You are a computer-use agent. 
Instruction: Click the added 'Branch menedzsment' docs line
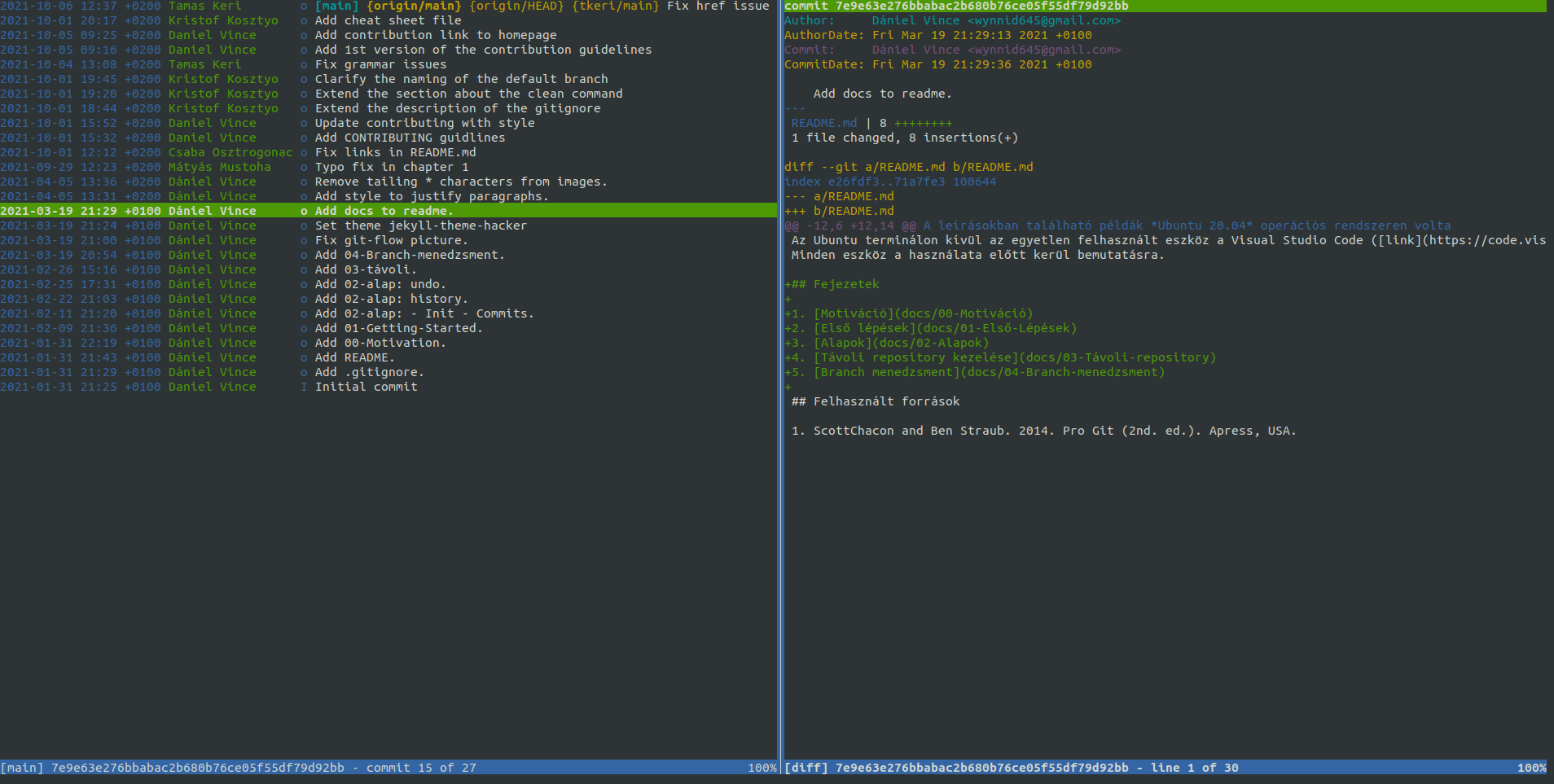click(989, 372)
